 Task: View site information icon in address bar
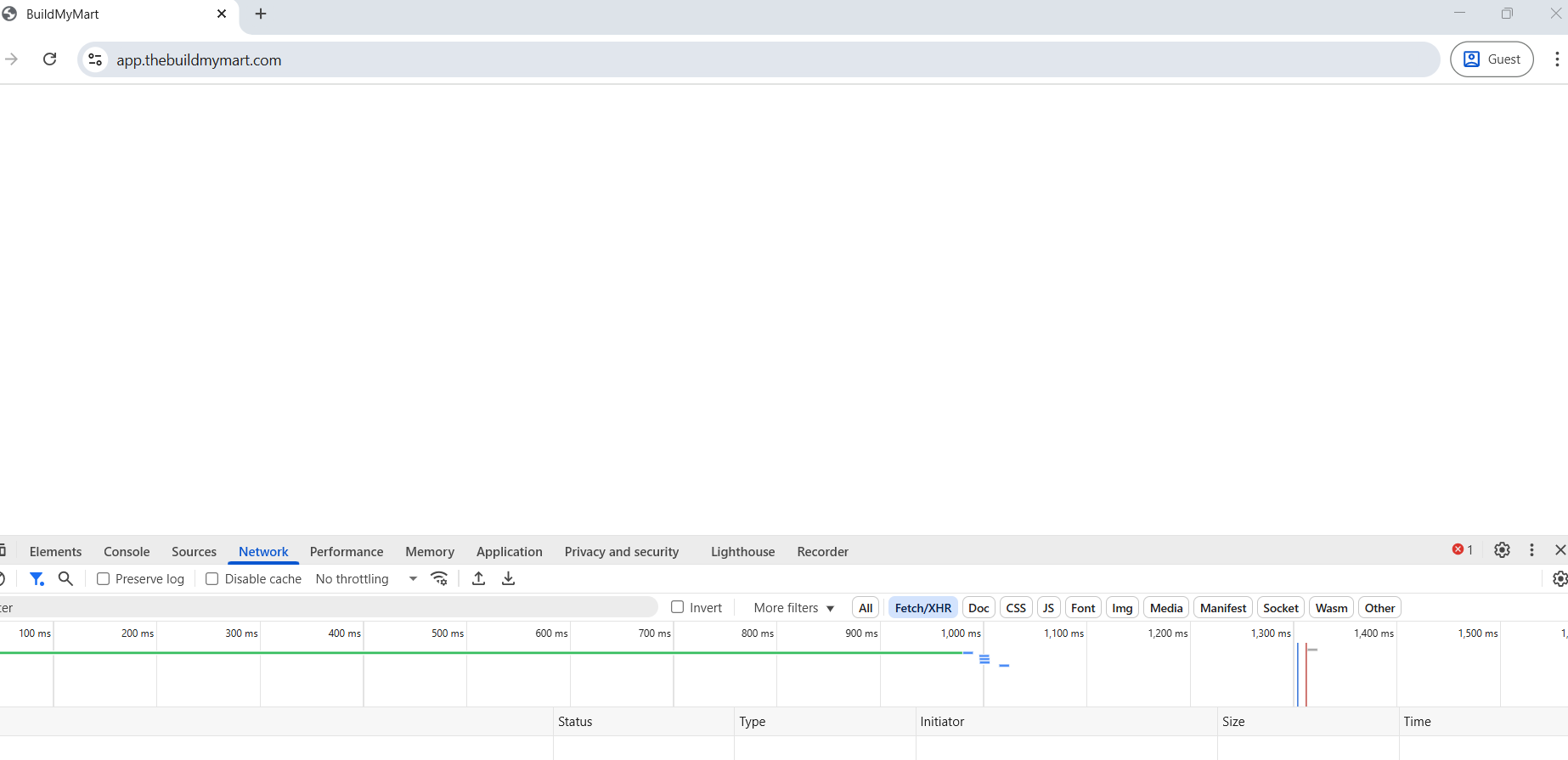point(95,59)
